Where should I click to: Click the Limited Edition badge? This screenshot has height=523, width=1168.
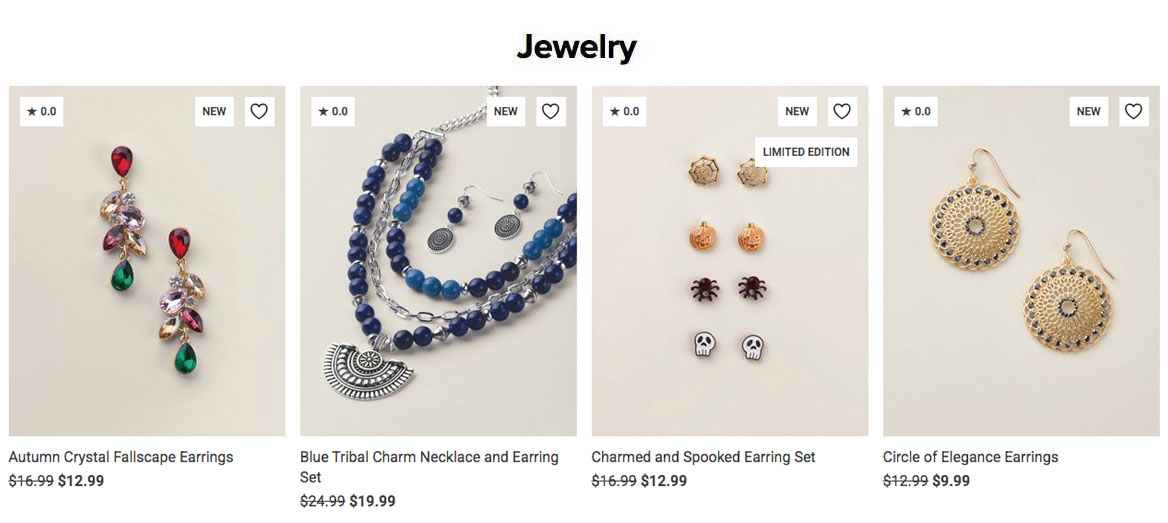point(806,152)
